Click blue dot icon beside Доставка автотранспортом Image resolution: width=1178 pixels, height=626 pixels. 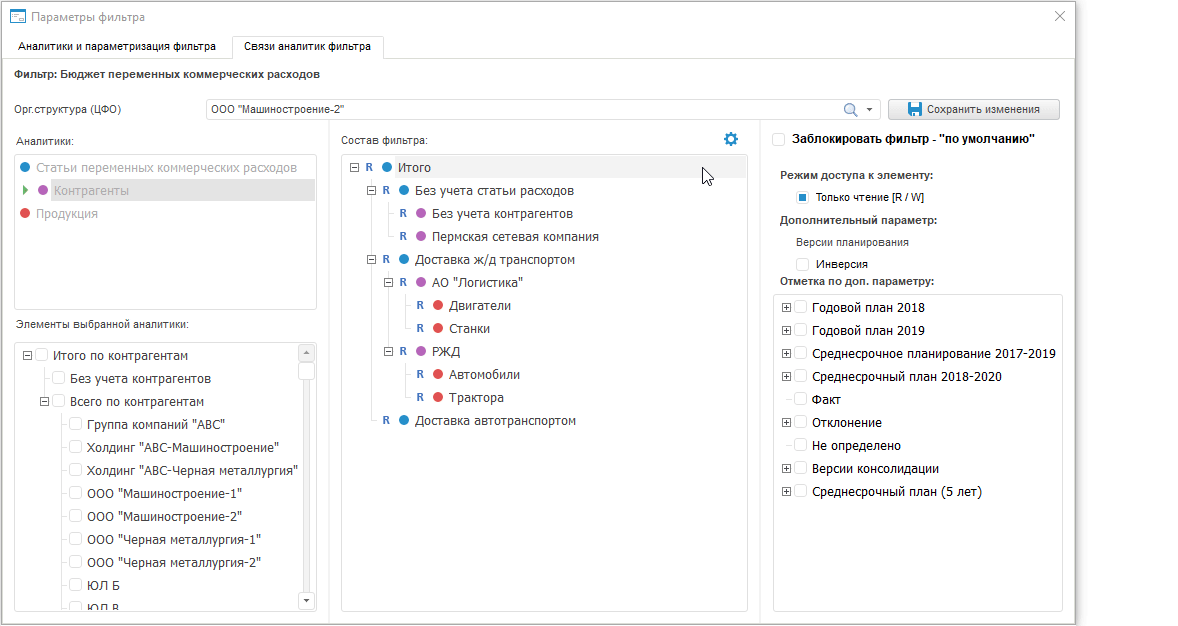click(404, 421)
